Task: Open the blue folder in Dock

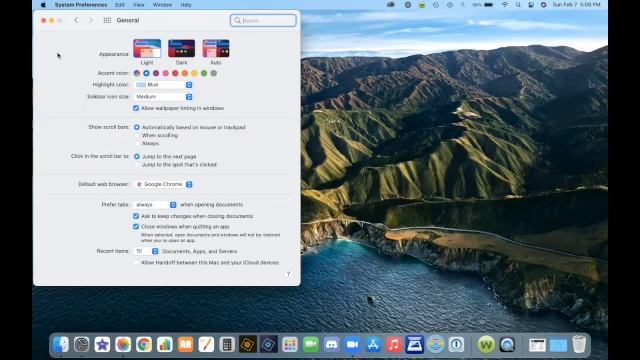Action: tap(558, 345)
